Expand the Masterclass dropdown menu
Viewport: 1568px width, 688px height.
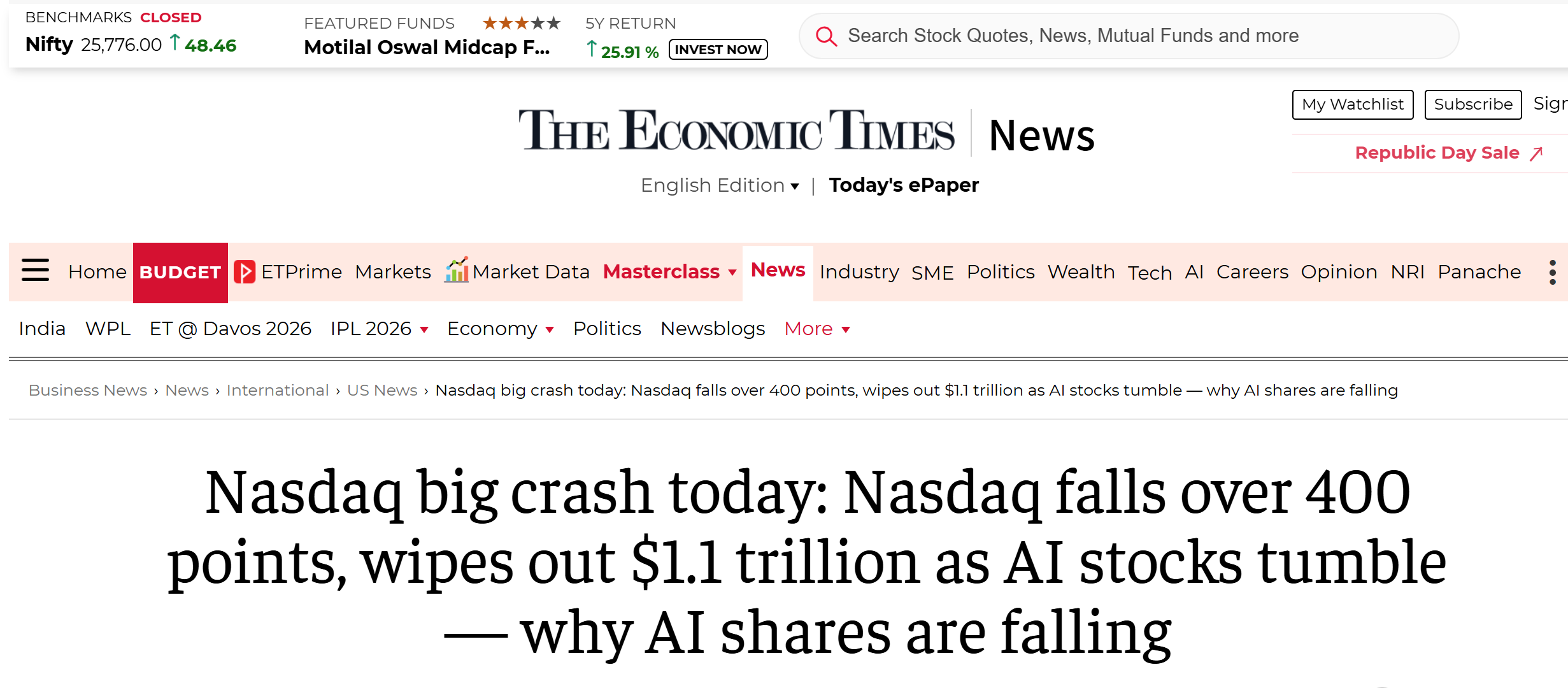coord(733,273)
